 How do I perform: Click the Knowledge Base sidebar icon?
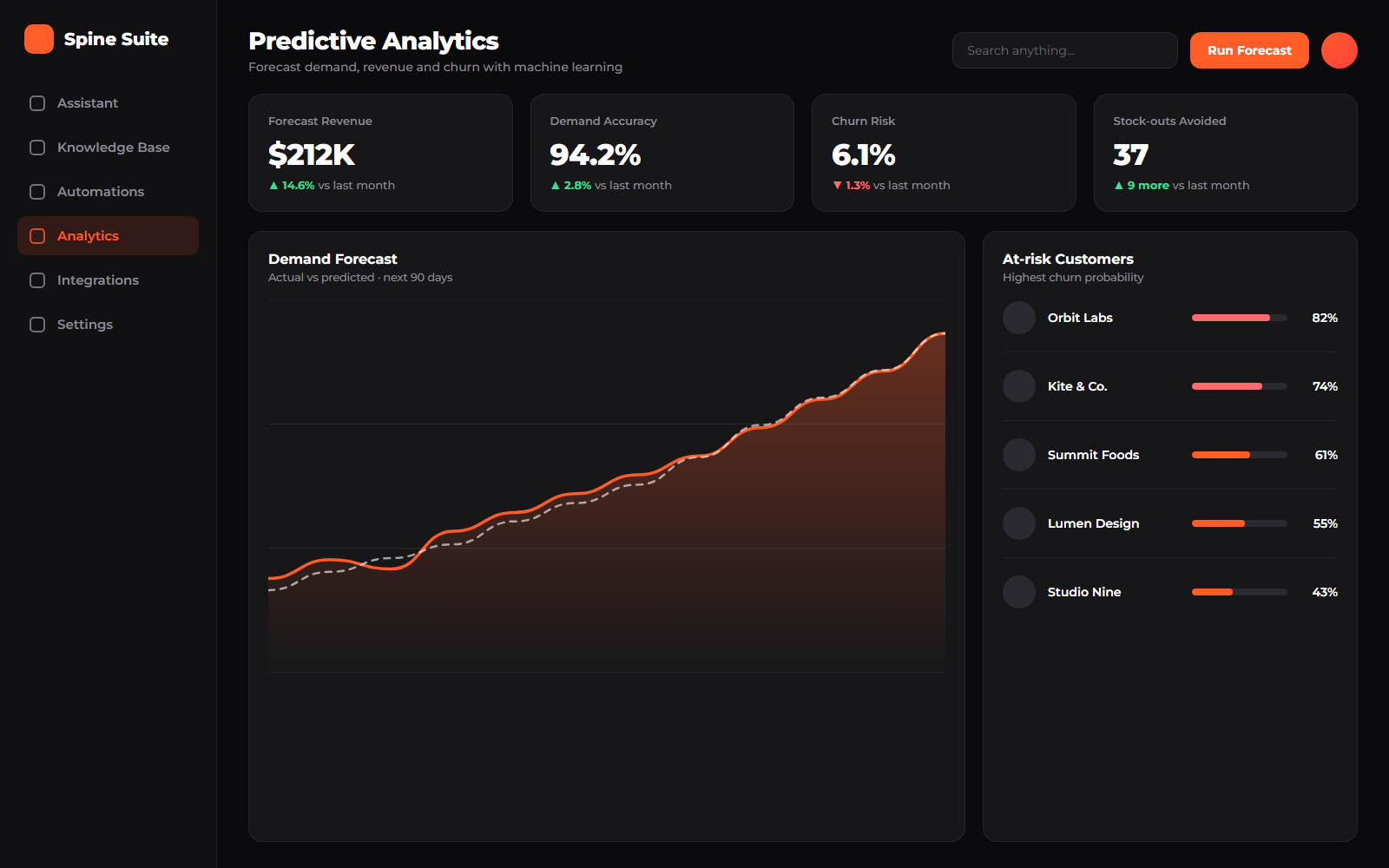(x=37, y=148)
